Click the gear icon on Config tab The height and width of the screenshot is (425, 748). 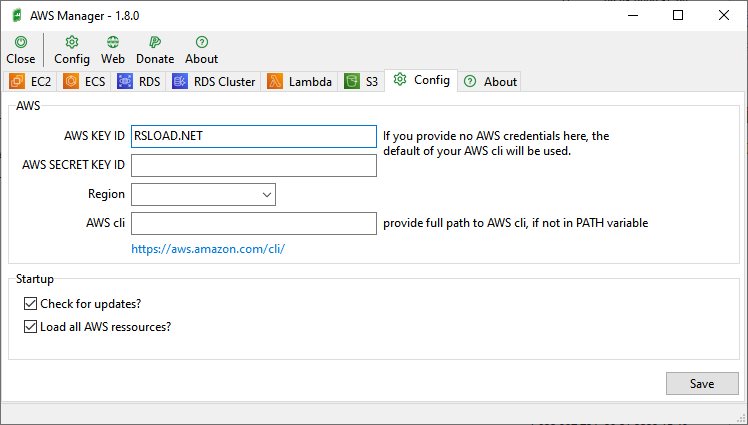click(x=400, y=79)
